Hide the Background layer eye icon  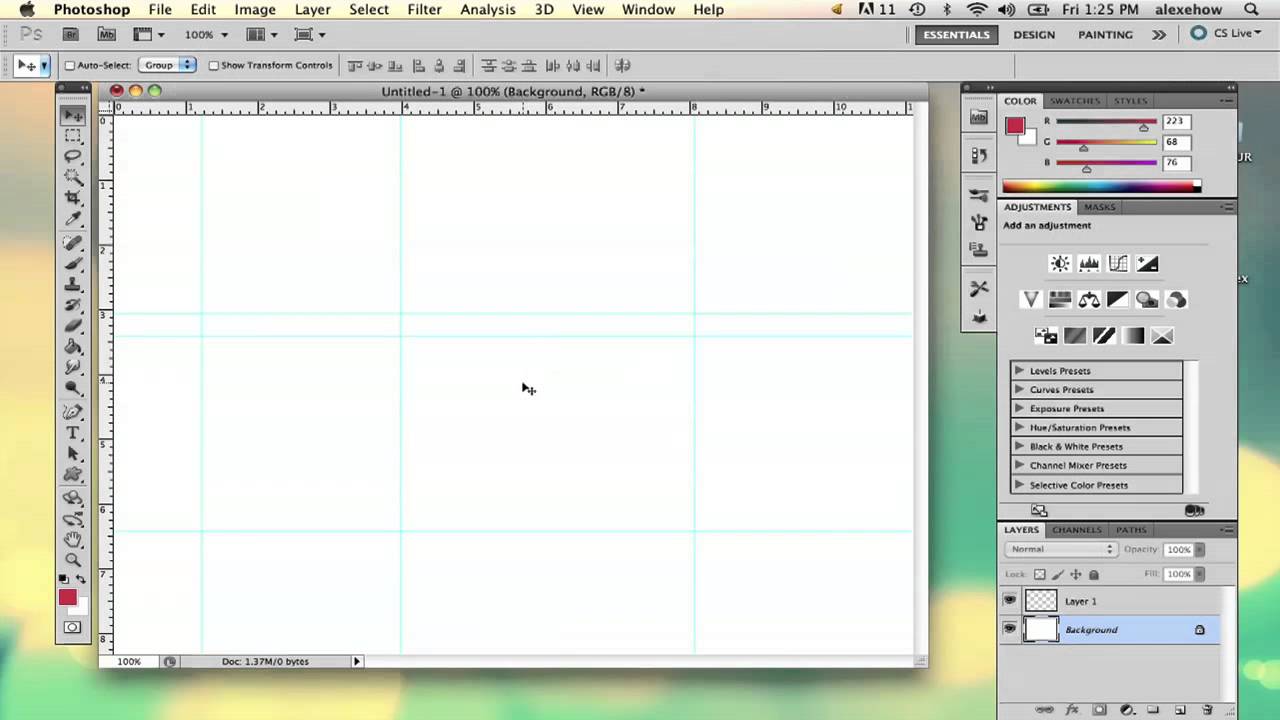(1009, 629)
